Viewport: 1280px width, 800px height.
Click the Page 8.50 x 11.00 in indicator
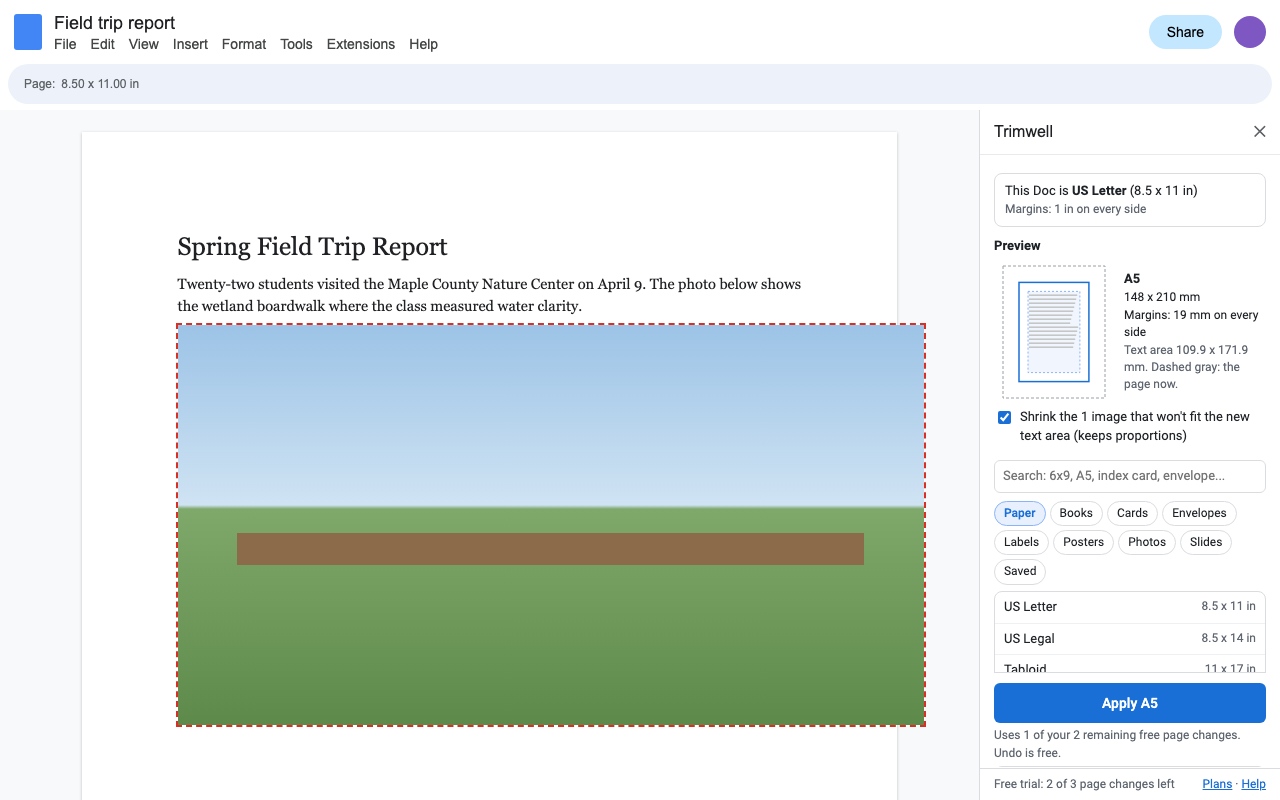[x=81, y=84]
